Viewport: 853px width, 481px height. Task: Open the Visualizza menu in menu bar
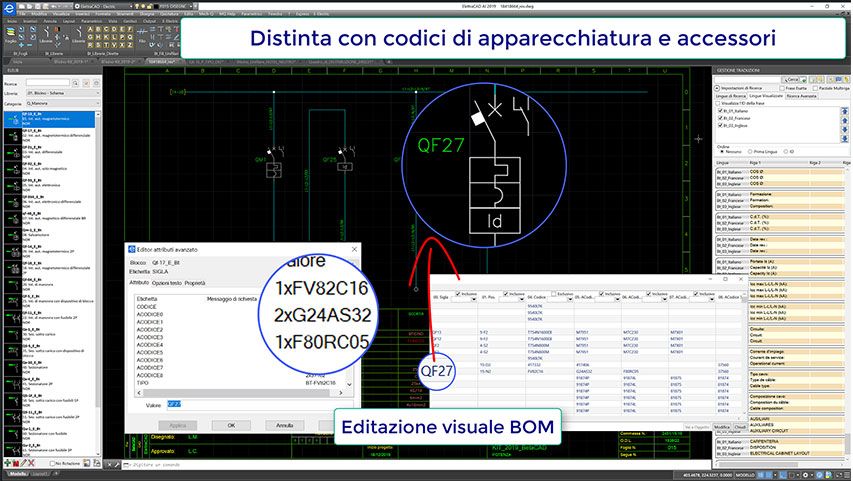tap(61, 14)
